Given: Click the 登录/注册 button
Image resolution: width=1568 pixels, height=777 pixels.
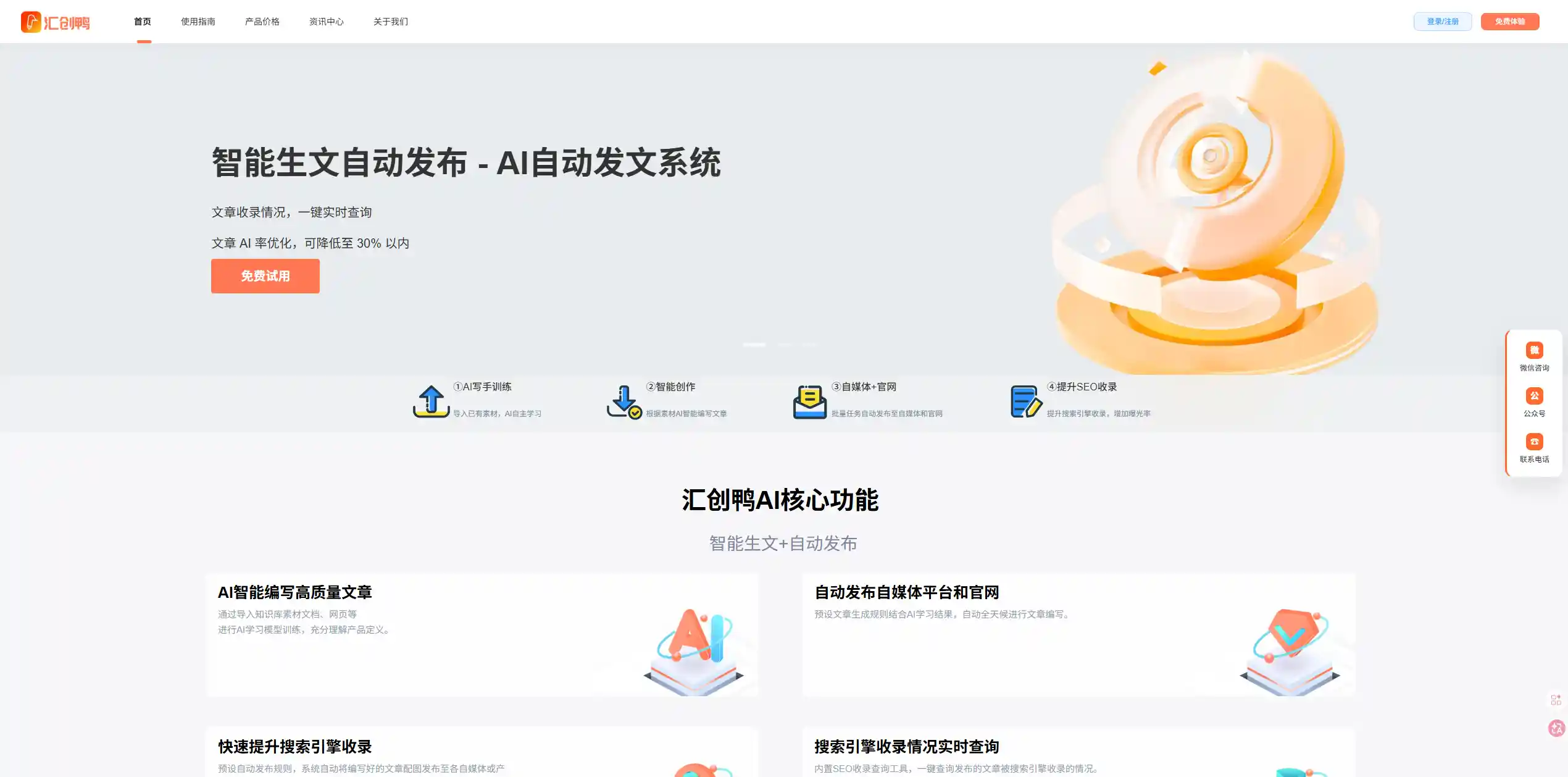Looking at the screenshot, I should tap(1443, 22).
